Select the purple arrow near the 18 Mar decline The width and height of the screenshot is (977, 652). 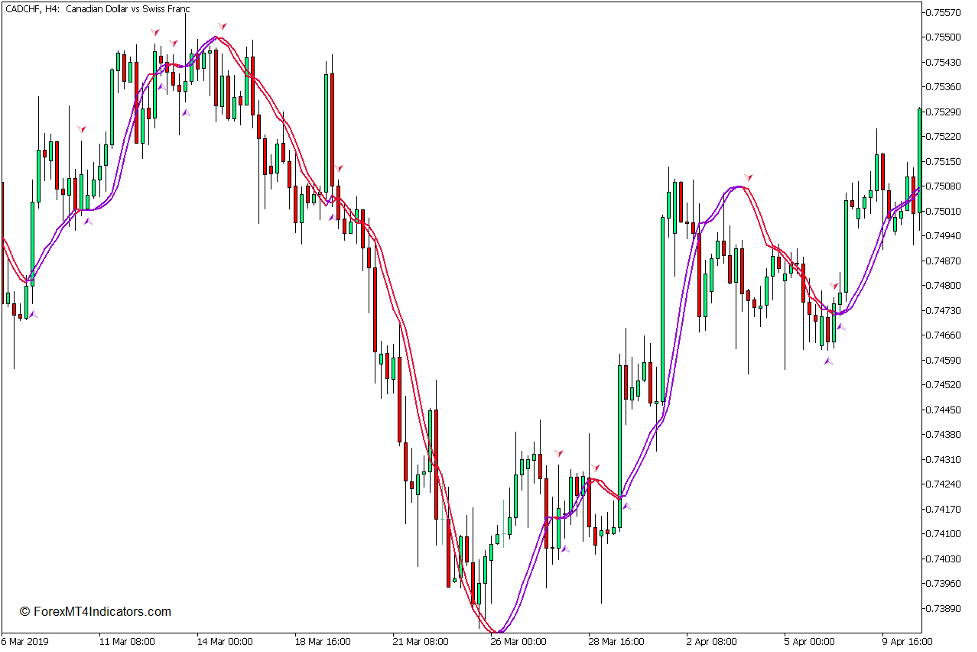tap(331, 216)
